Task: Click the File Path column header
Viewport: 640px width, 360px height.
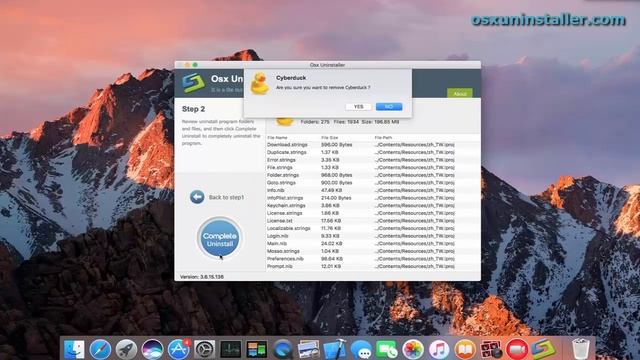Action: point(383,138)
